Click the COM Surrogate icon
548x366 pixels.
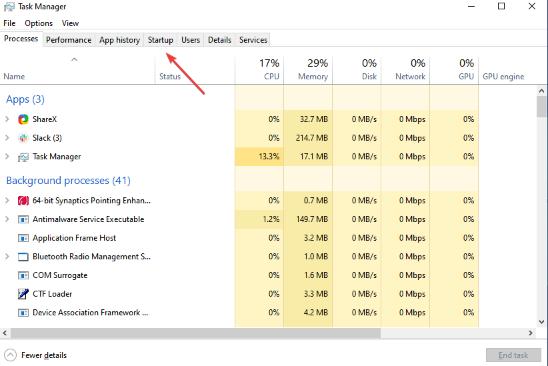23,275
